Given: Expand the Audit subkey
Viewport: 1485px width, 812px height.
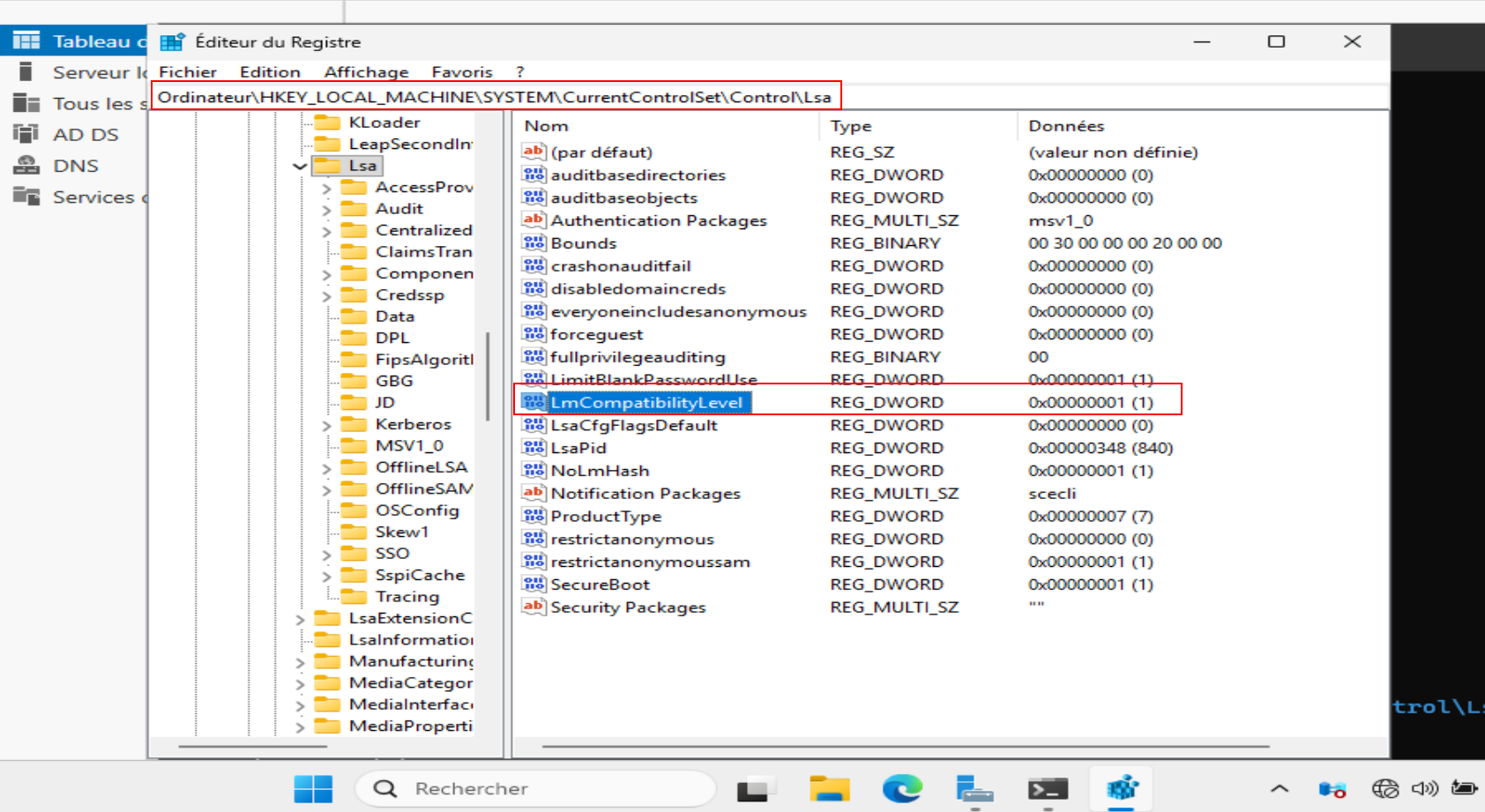Looking at the screenshot, I should click(326, 209).
